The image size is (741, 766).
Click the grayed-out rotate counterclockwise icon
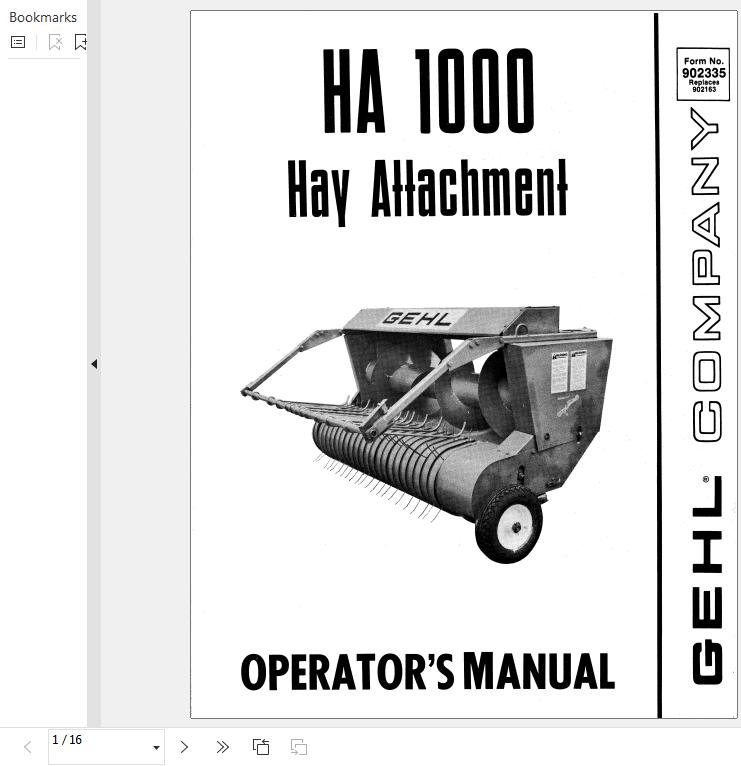click(299, 747)
